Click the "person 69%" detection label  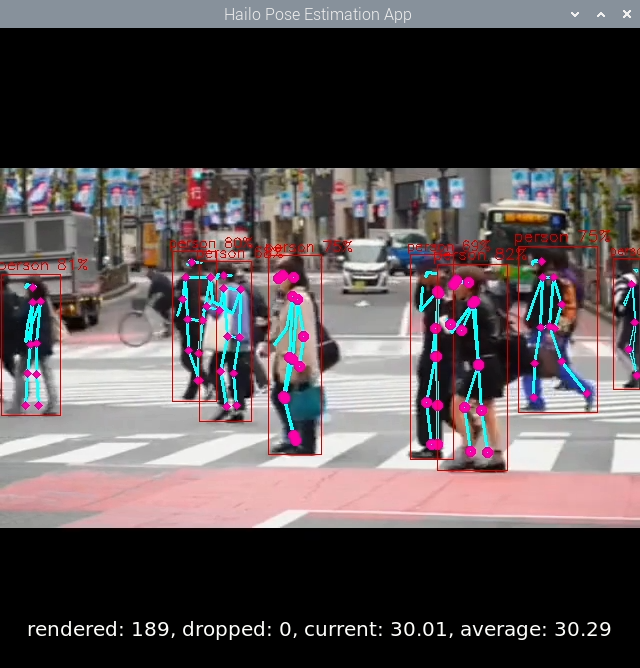tap(448, 246)
